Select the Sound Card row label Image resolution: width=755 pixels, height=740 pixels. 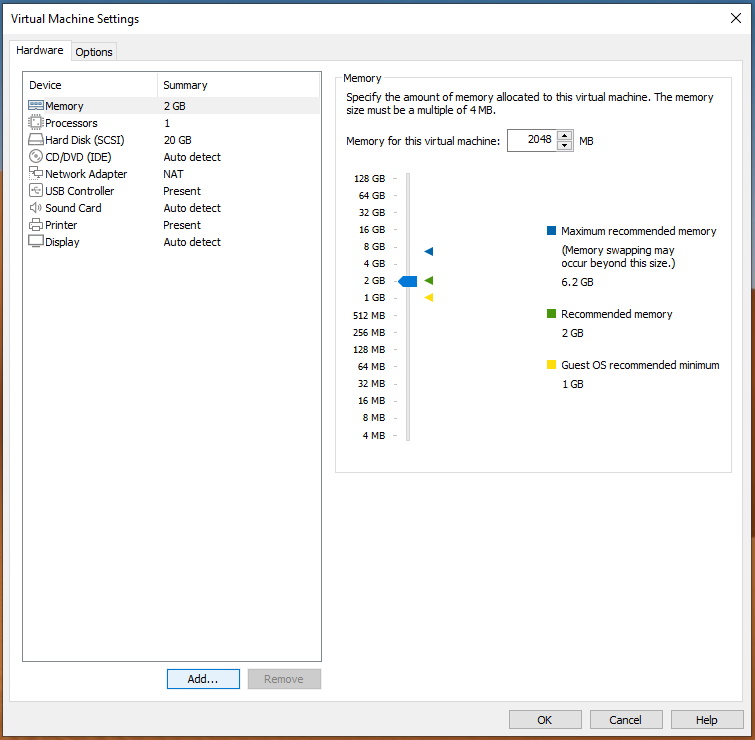point(73,208)
